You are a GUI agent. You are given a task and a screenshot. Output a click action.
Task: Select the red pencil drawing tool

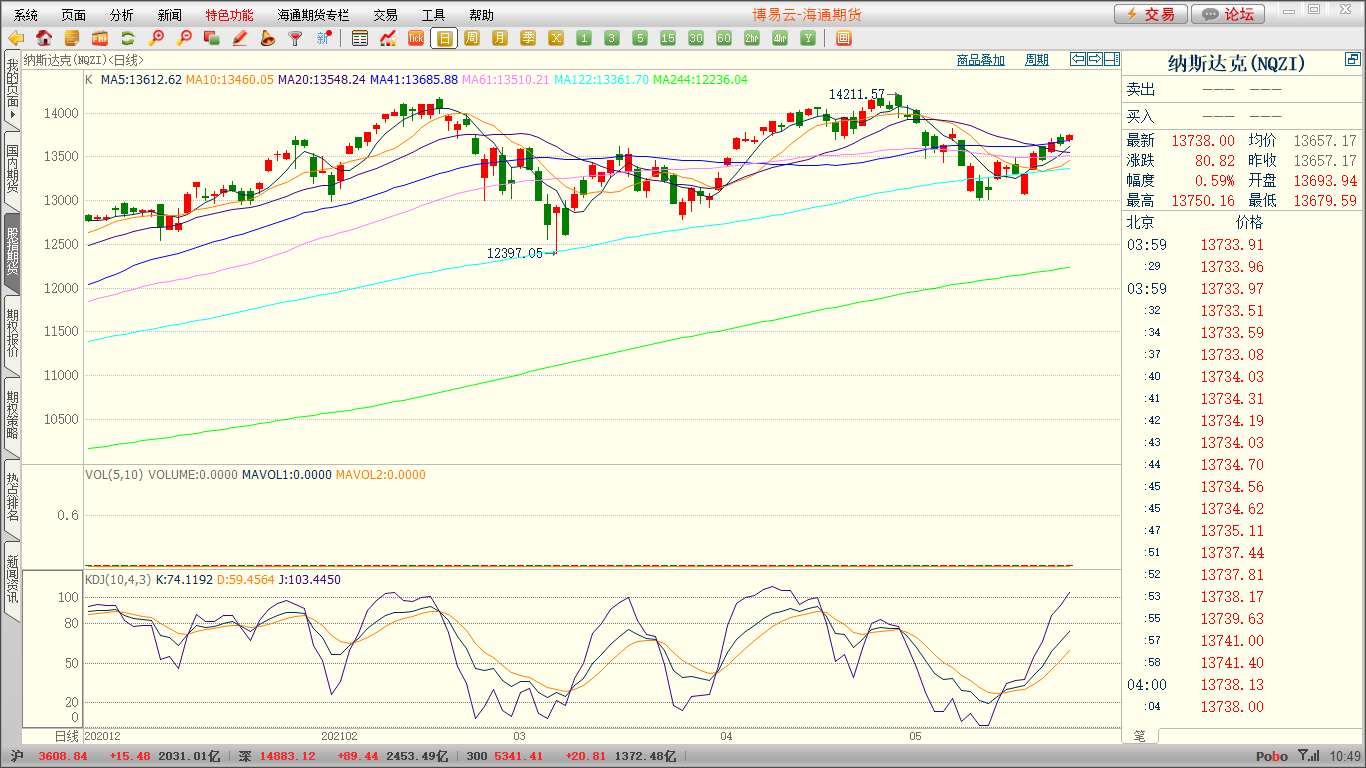point(240,38)
